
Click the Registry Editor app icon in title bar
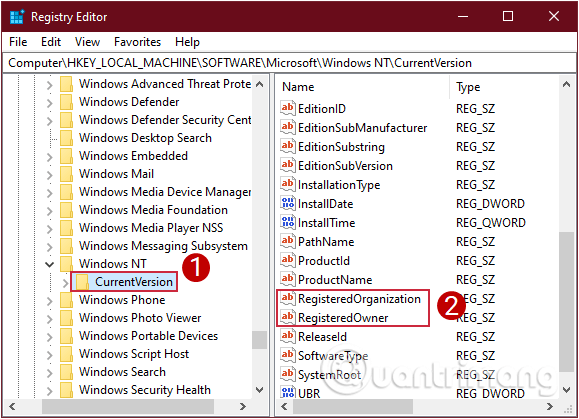17,17
